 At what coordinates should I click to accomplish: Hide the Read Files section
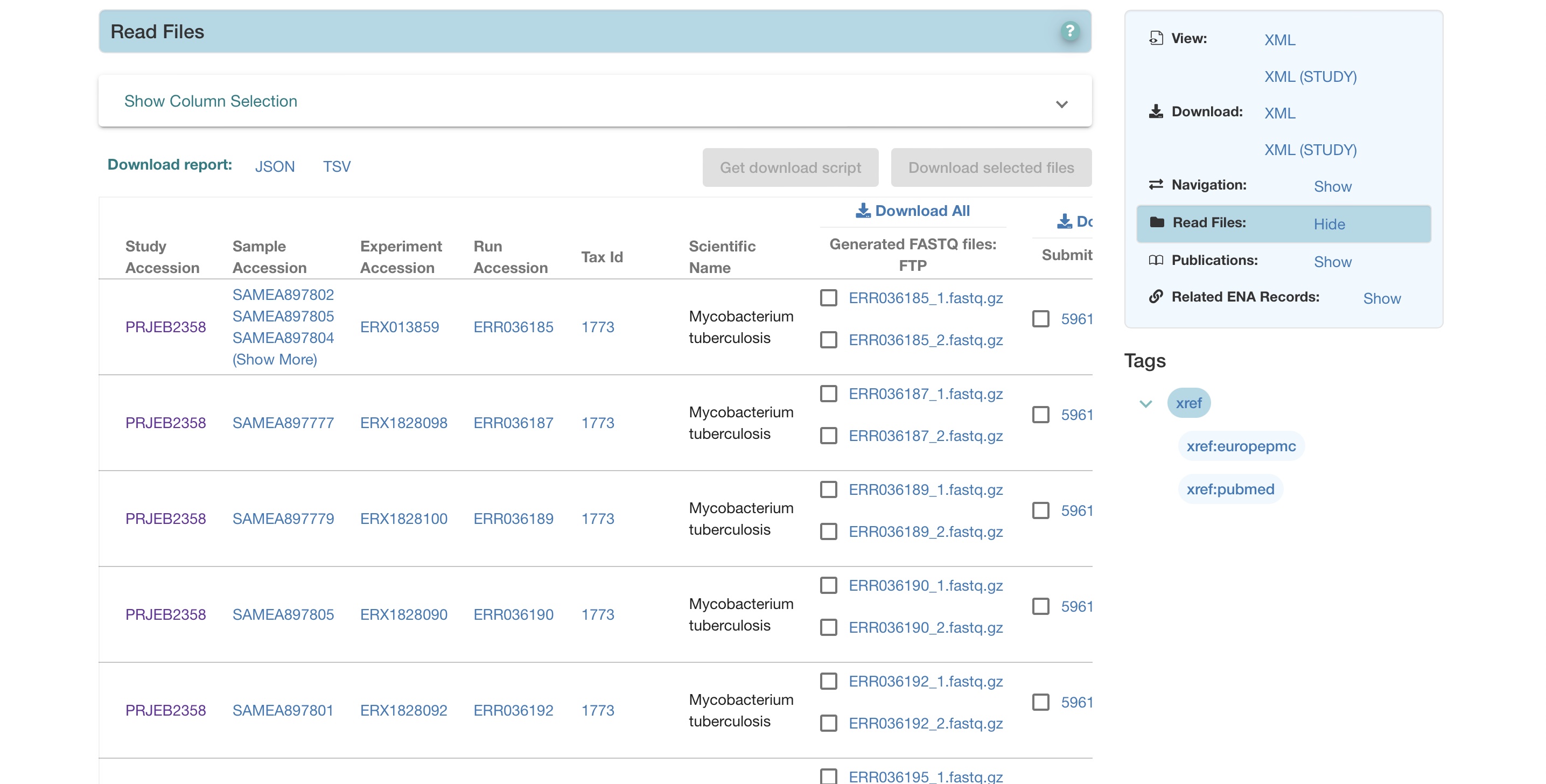(1329, 224)
